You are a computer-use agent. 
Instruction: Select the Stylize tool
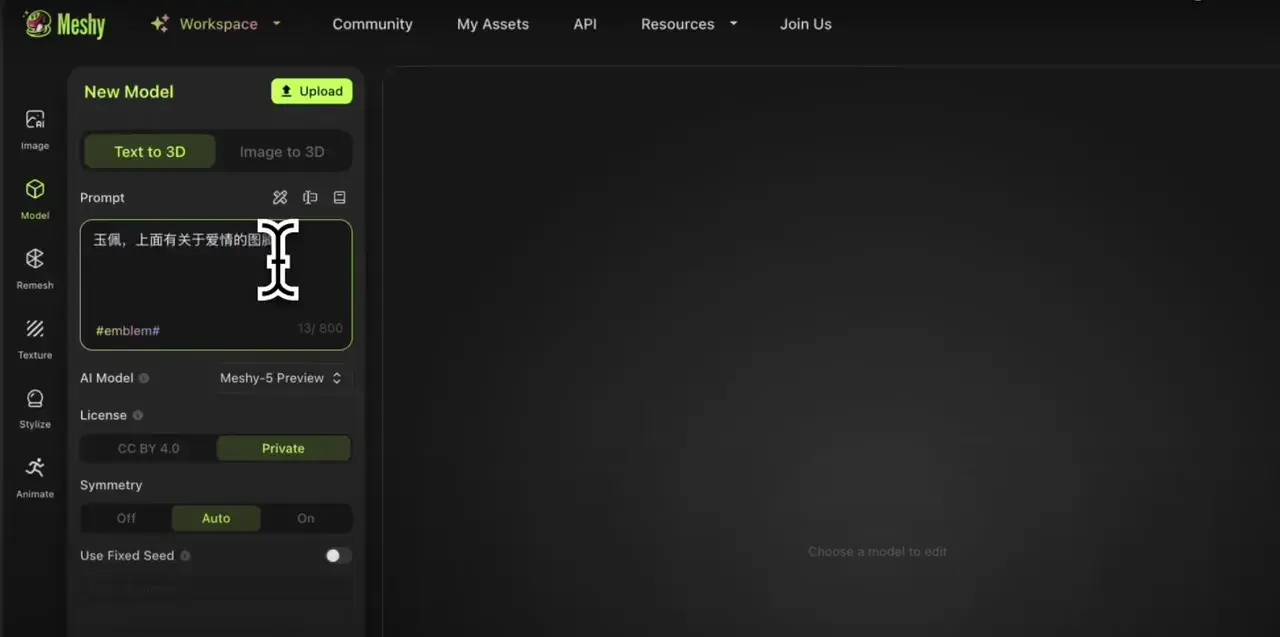[x=34, y=405]
